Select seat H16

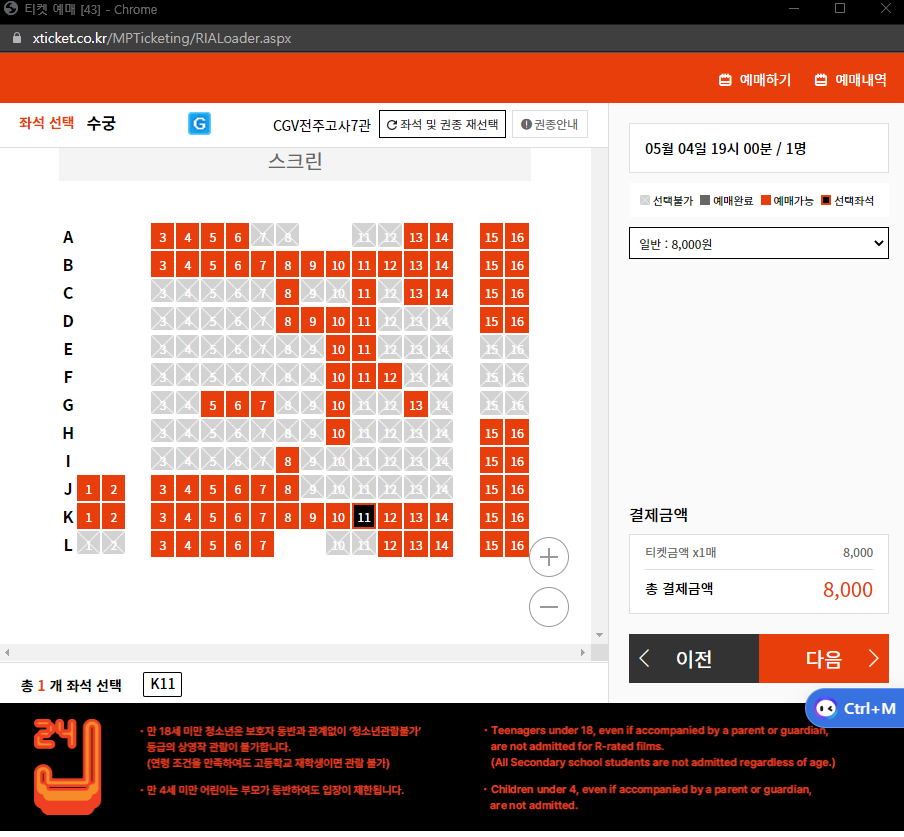(517, 433)
